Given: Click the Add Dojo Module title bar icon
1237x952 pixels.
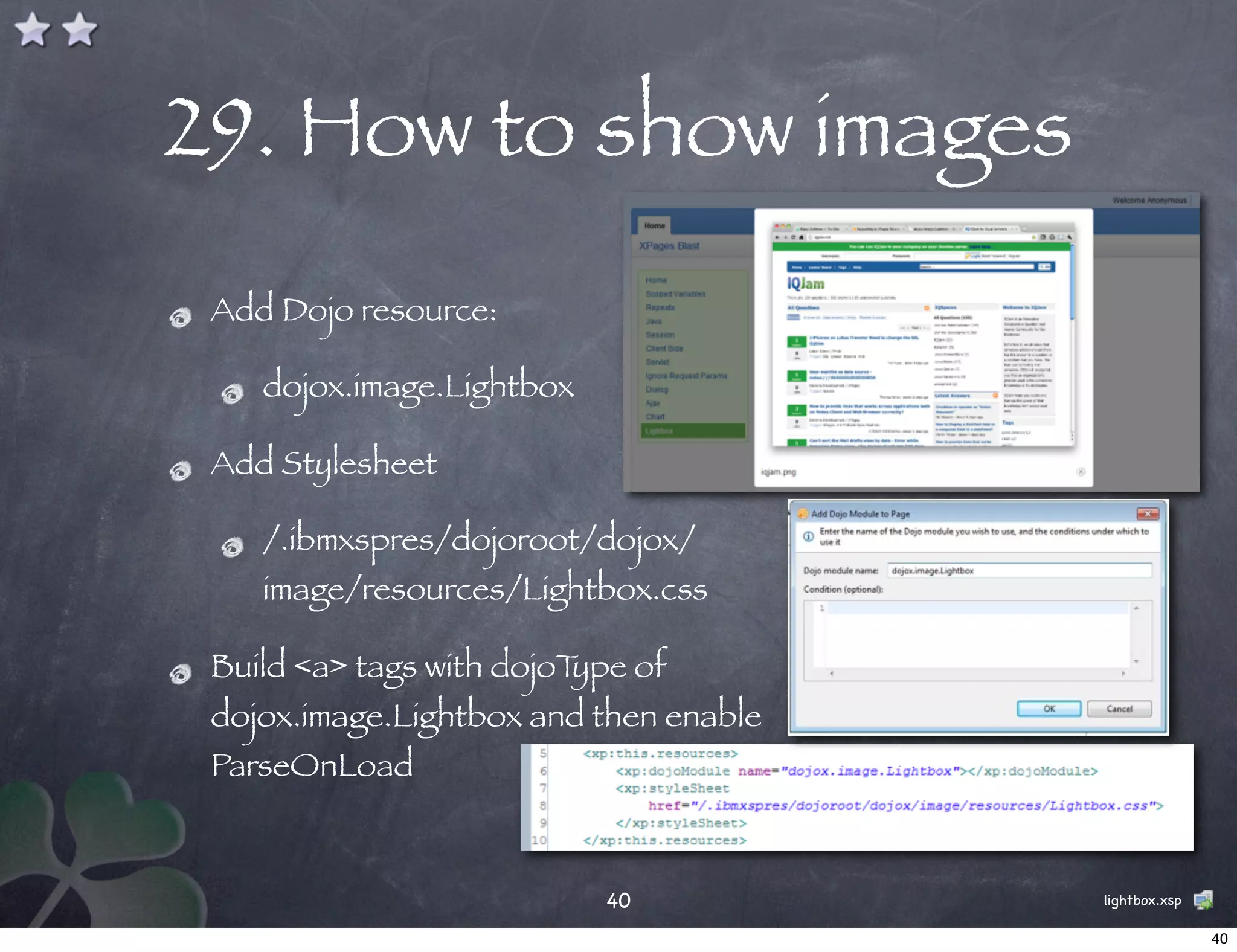Looking at the screenshot, I should (803, 514).
